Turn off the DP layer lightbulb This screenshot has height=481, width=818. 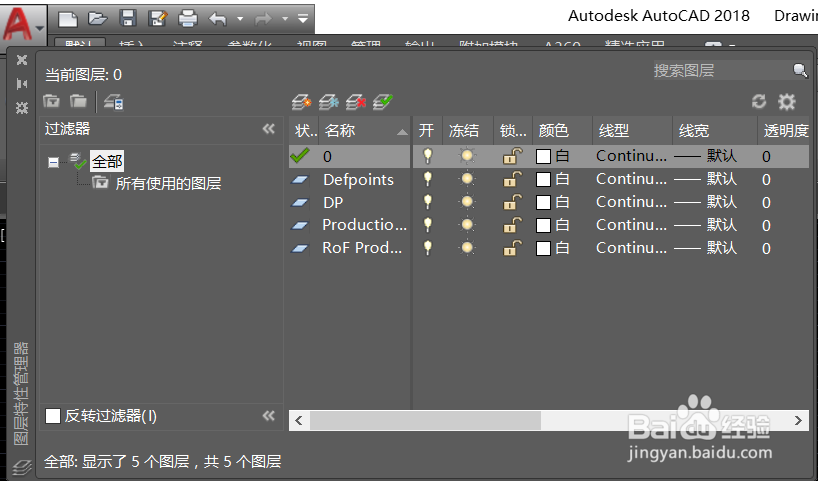point(428,202)
